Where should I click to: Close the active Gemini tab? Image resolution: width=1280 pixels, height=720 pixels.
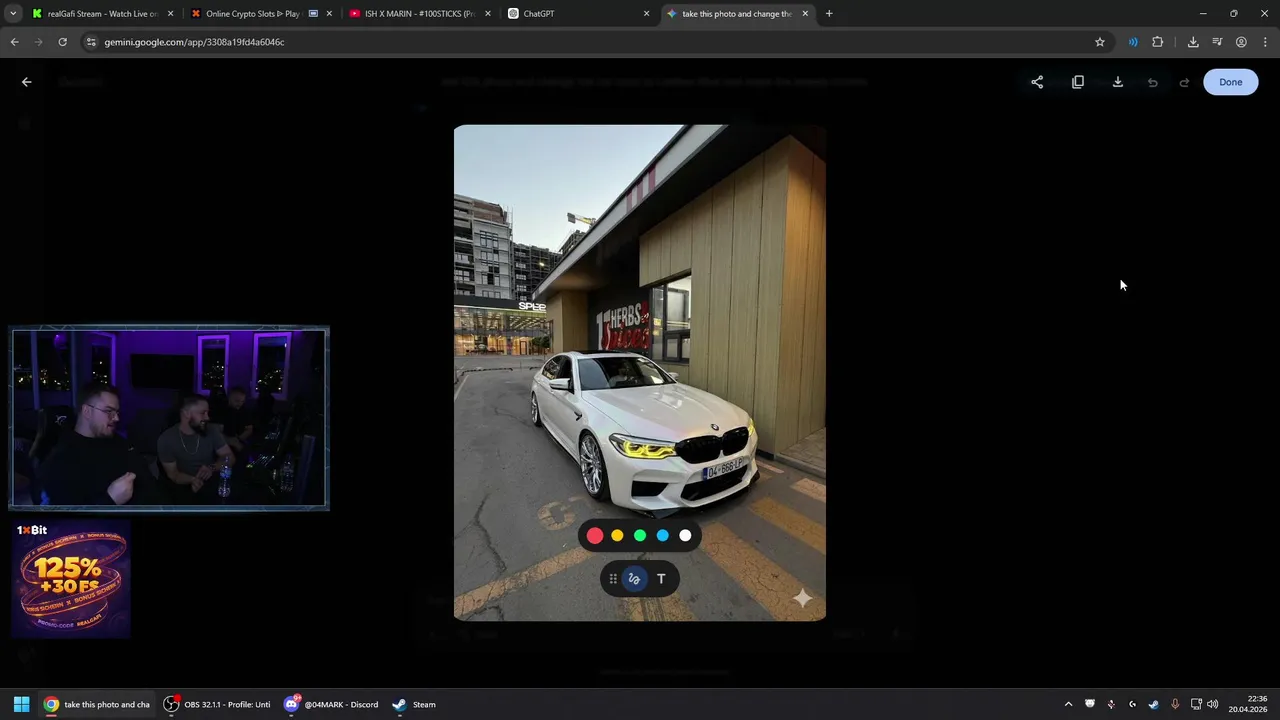(805, 14)
